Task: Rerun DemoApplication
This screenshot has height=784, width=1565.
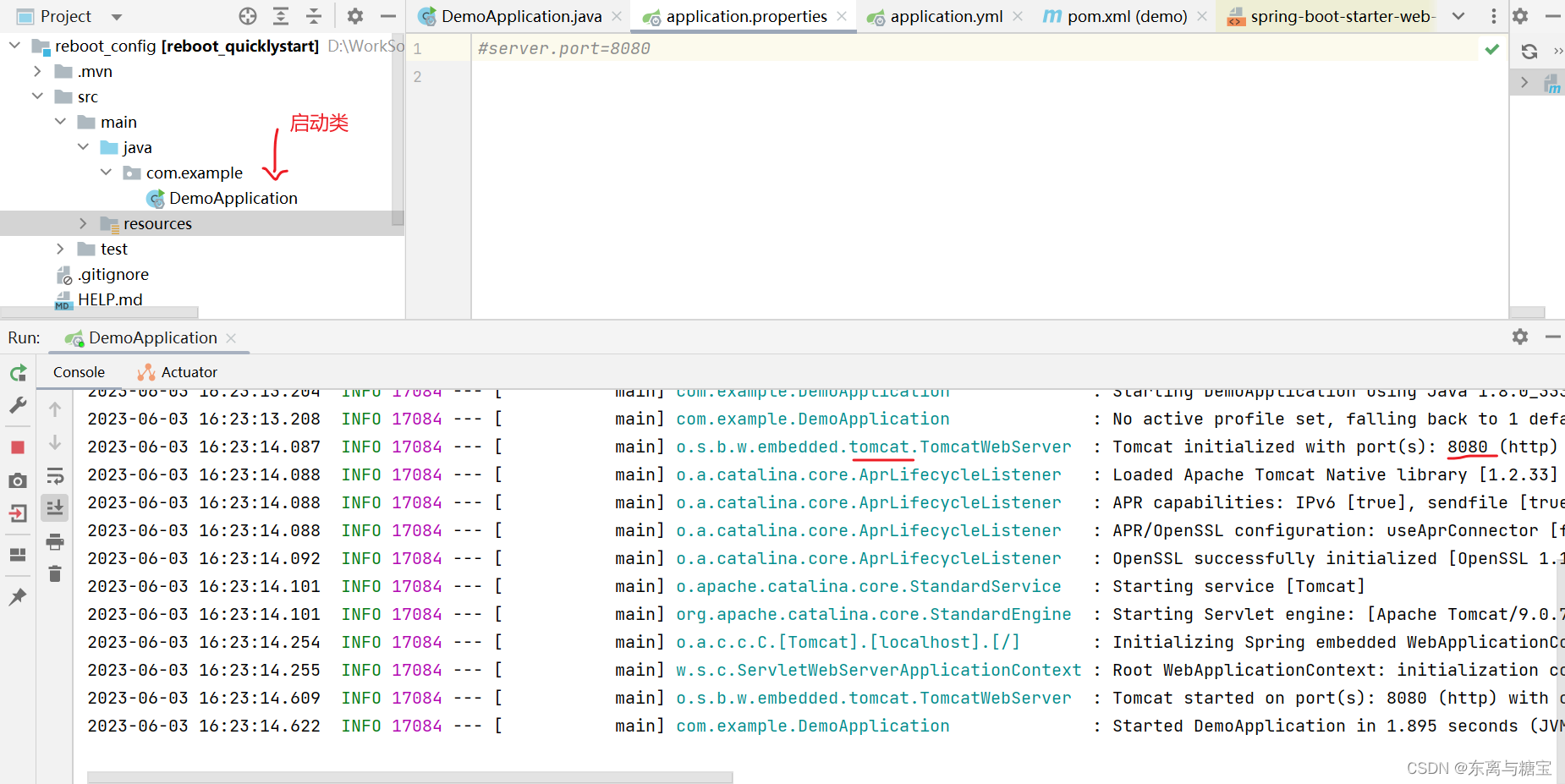Action: click(18, 373)
